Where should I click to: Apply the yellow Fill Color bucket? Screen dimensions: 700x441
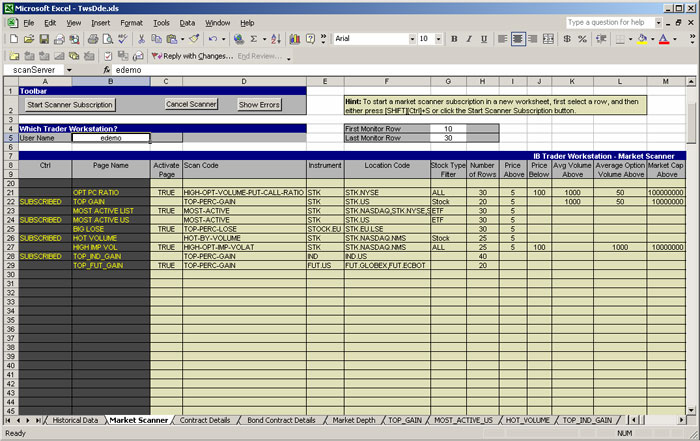(642, 39)
